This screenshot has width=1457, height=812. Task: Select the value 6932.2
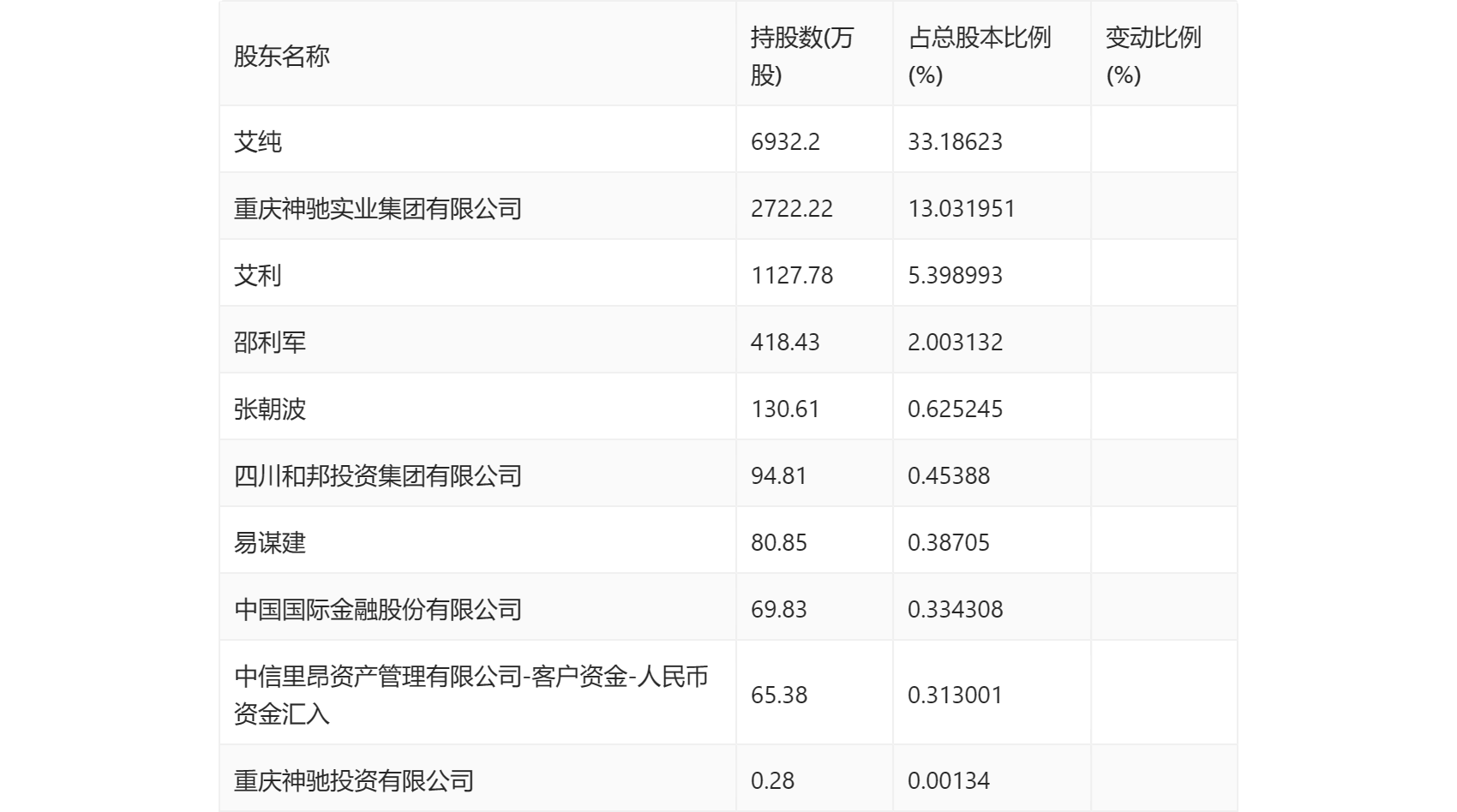[x=785, y=141]
